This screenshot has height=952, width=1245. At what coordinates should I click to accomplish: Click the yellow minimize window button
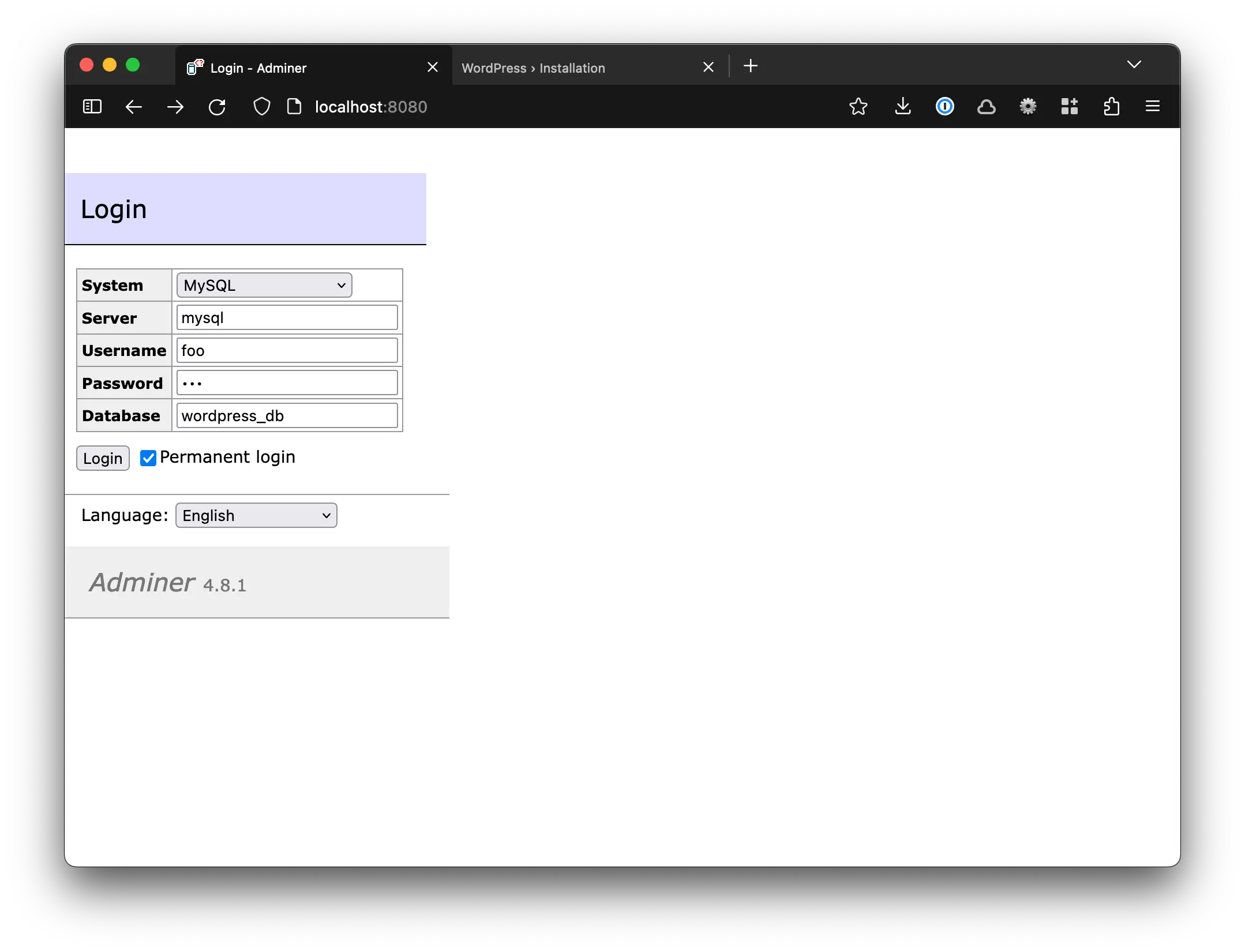click(110, 65)
